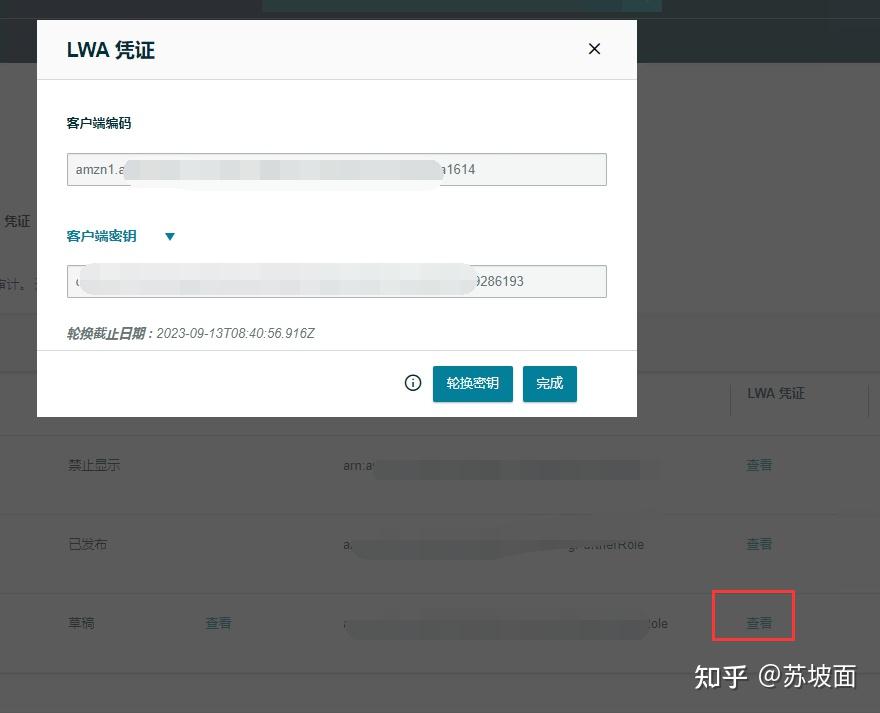This screenshot has height=713, width=880.
Task: Click the LWA 凭证 column header
Action: click(x=775, y=394)
